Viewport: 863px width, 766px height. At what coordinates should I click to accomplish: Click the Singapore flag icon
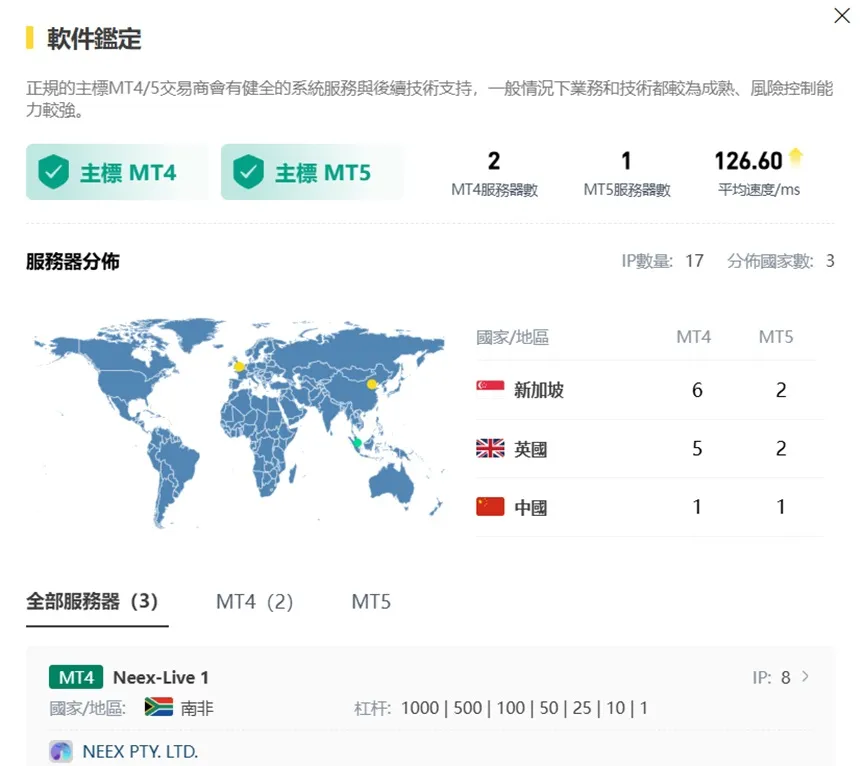pos(490,389)
